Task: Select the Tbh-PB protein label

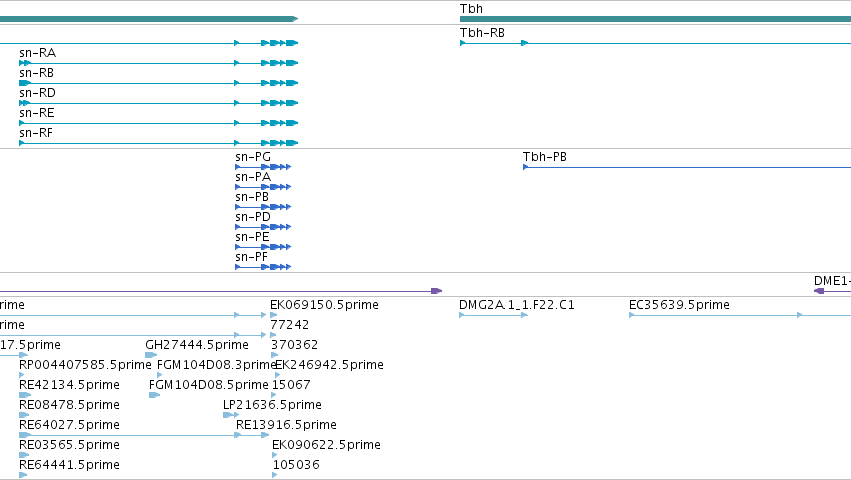Action: point(544,157)
